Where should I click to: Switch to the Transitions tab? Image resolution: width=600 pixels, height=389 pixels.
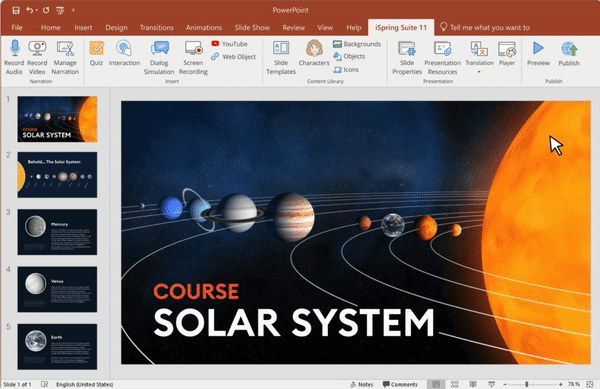tap(157, 28)
